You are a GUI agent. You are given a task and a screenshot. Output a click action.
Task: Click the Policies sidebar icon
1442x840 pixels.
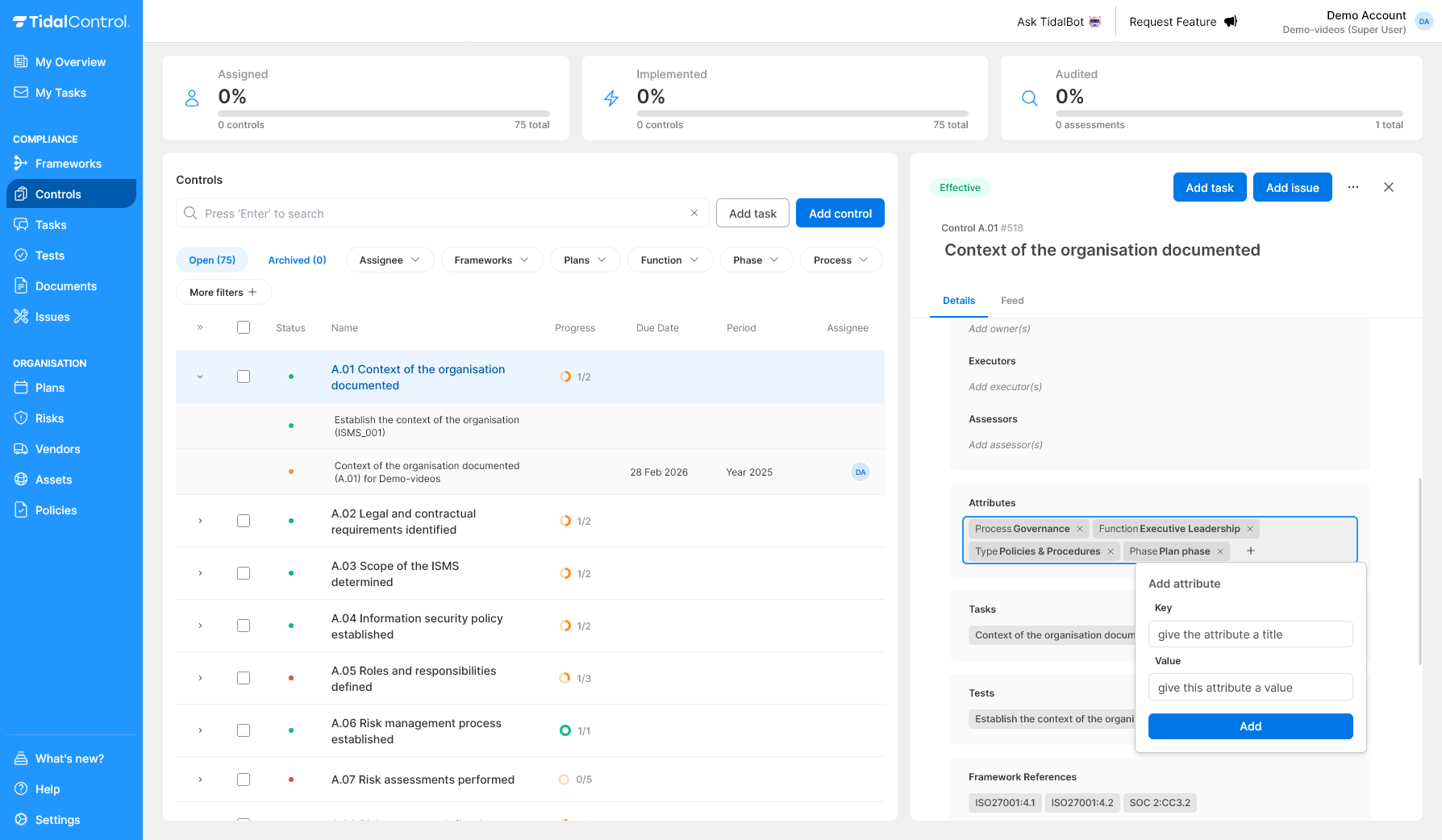22,509
